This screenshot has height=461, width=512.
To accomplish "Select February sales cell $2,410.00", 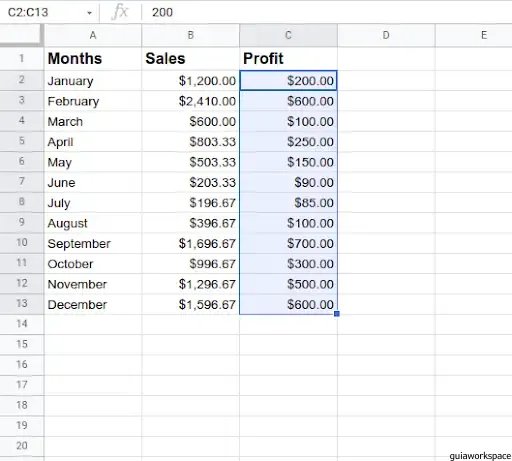I will (x=190, y=101).
